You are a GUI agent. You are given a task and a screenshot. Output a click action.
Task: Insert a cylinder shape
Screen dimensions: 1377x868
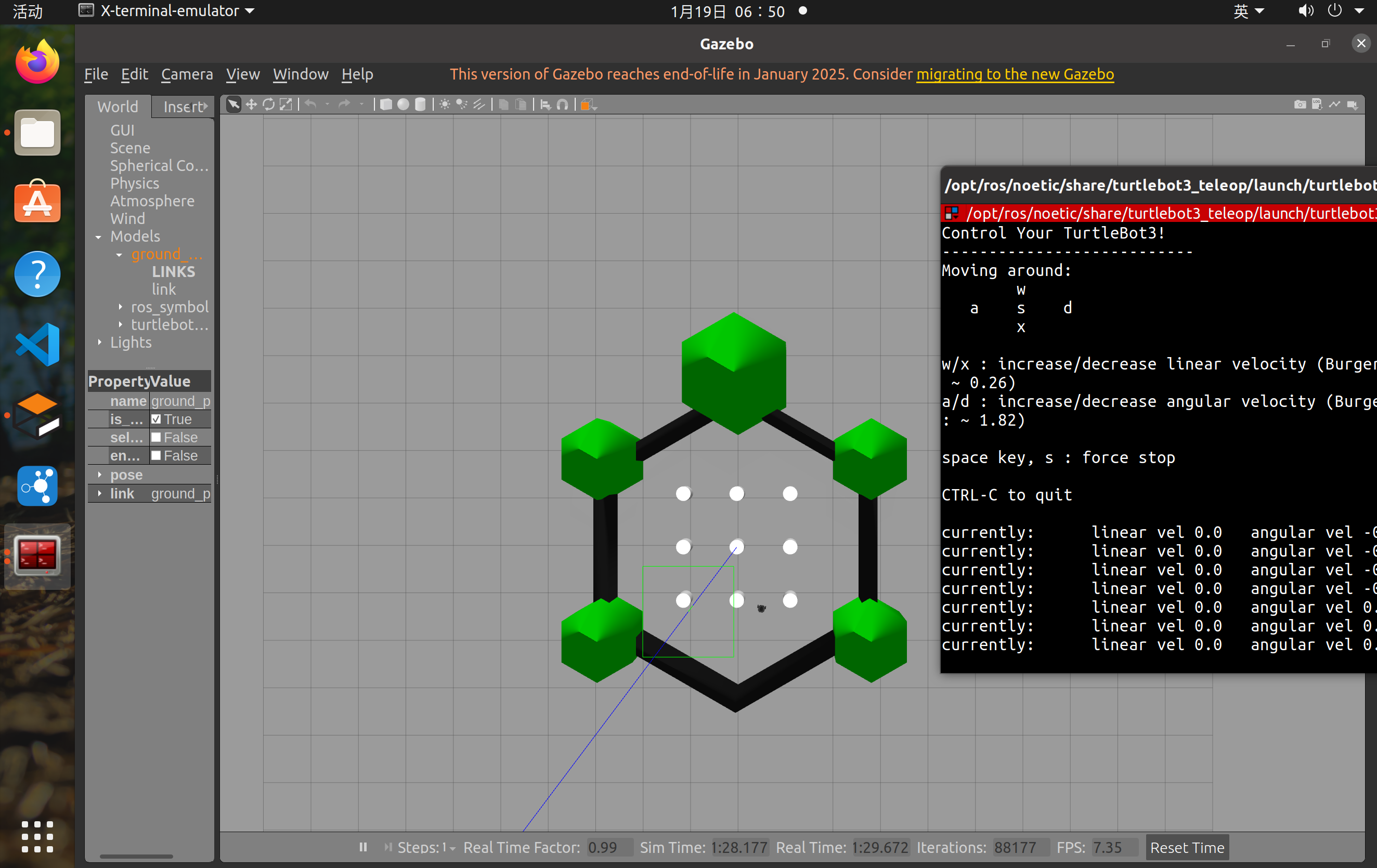(x=420, y=104)
